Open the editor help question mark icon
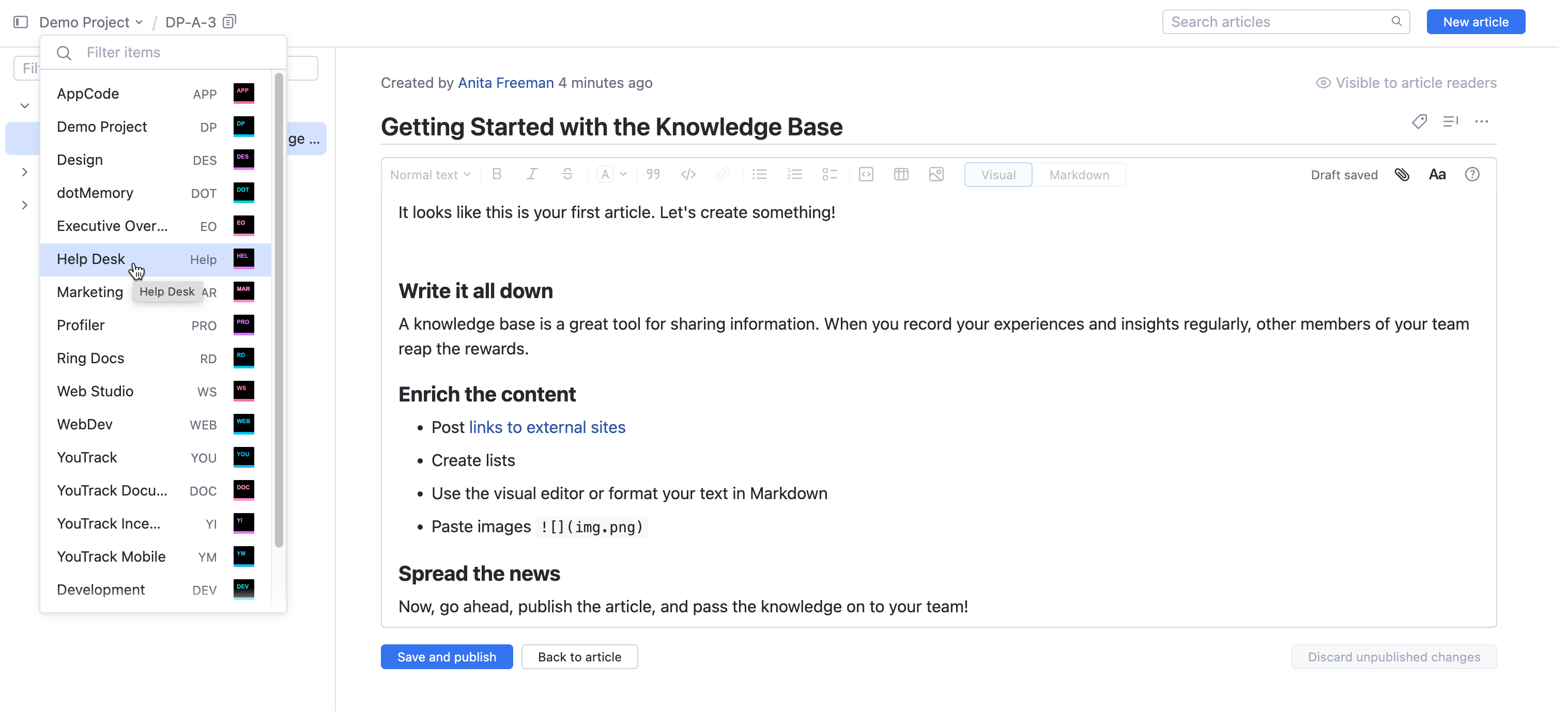 coord(1472,175)
